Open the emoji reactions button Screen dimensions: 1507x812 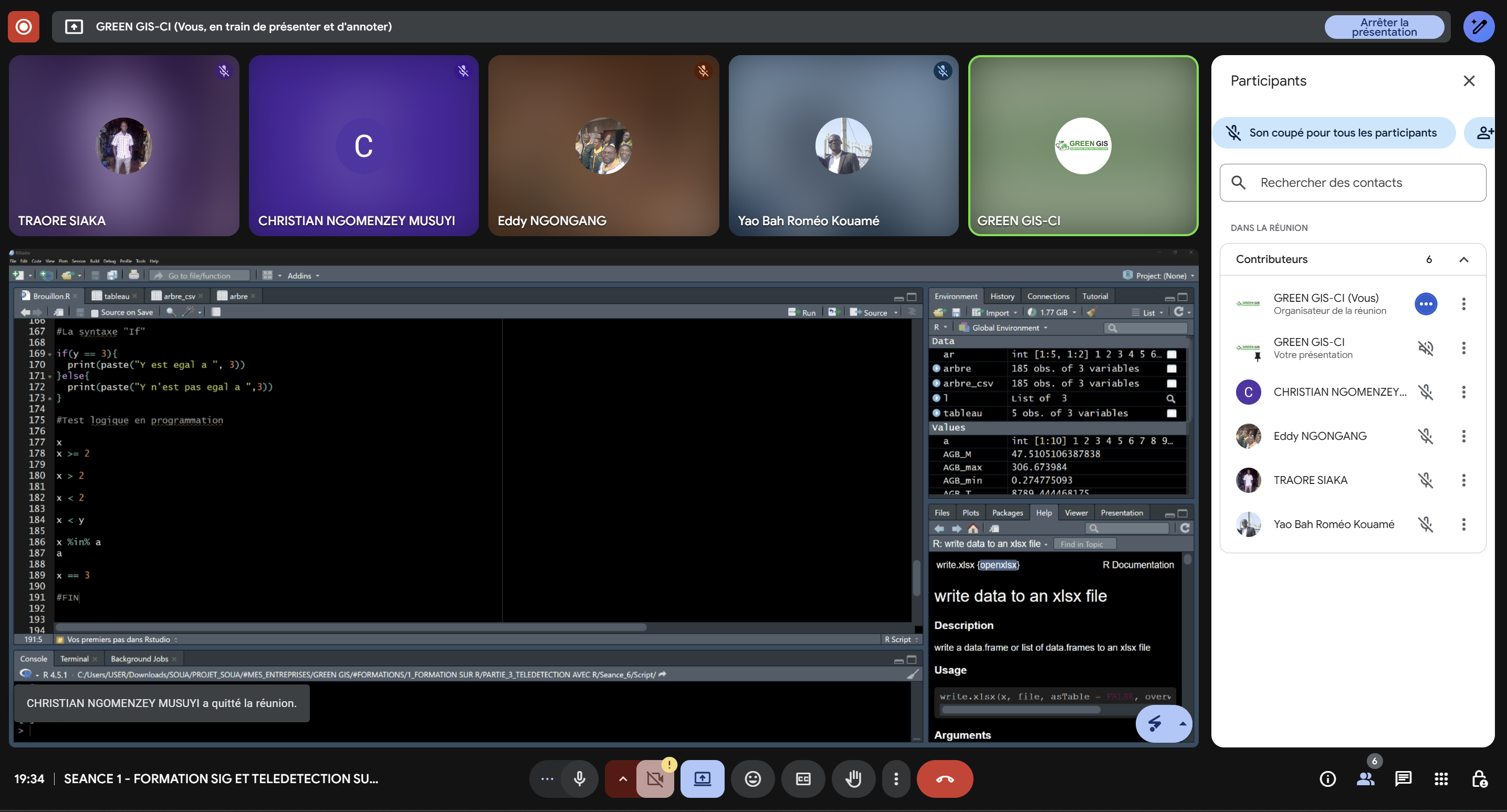click(x=752, y=779)
